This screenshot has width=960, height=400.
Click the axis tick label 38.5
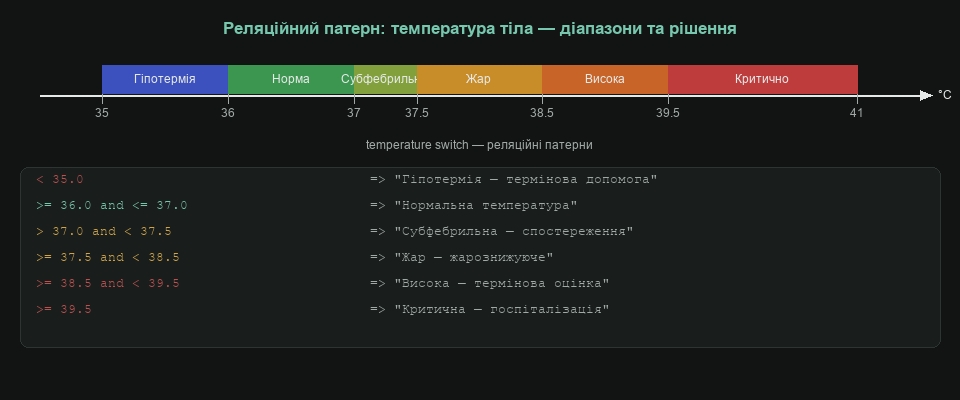pyautogui.click(x=542, y=113)
